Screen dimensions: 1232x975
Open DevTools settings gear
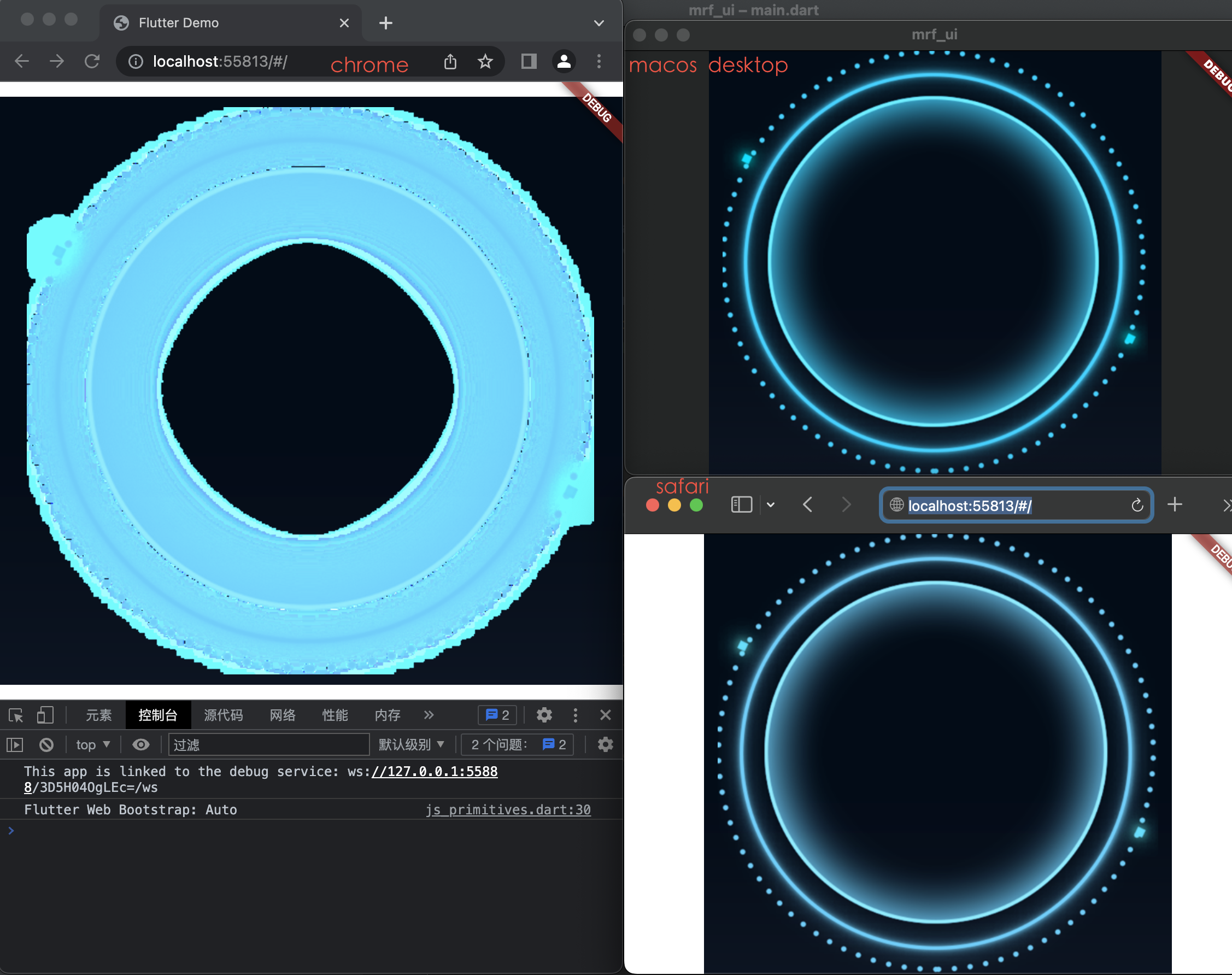(544, 715)
